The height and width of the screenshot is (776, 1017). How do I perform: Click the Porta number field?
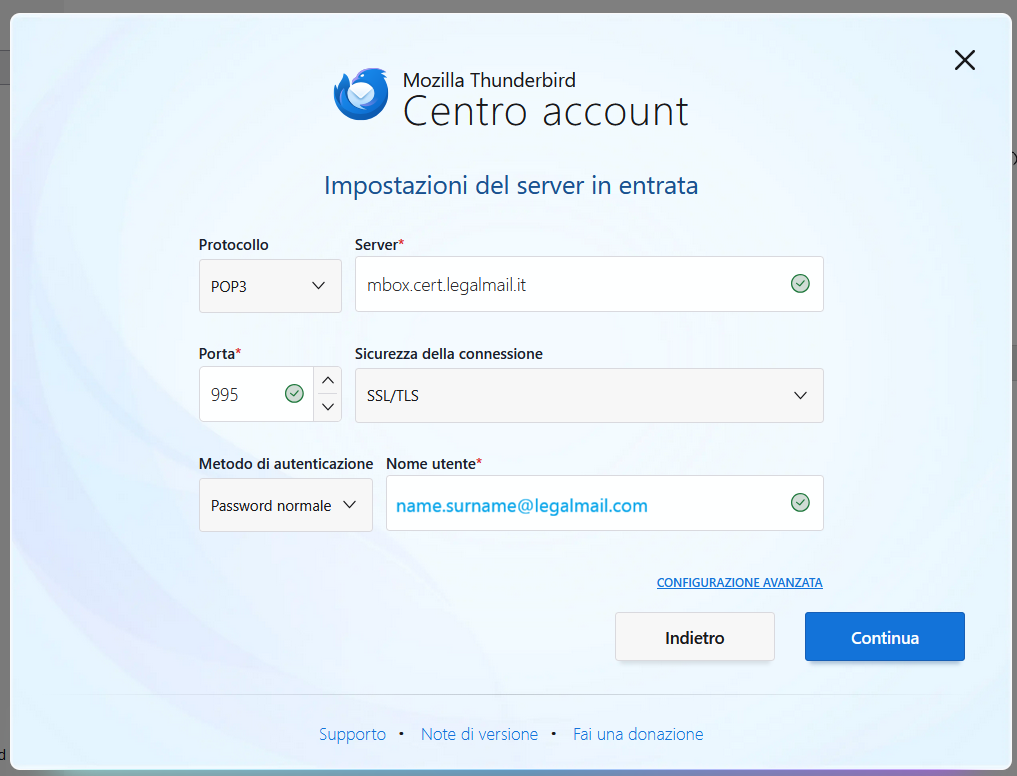(240, 395)
